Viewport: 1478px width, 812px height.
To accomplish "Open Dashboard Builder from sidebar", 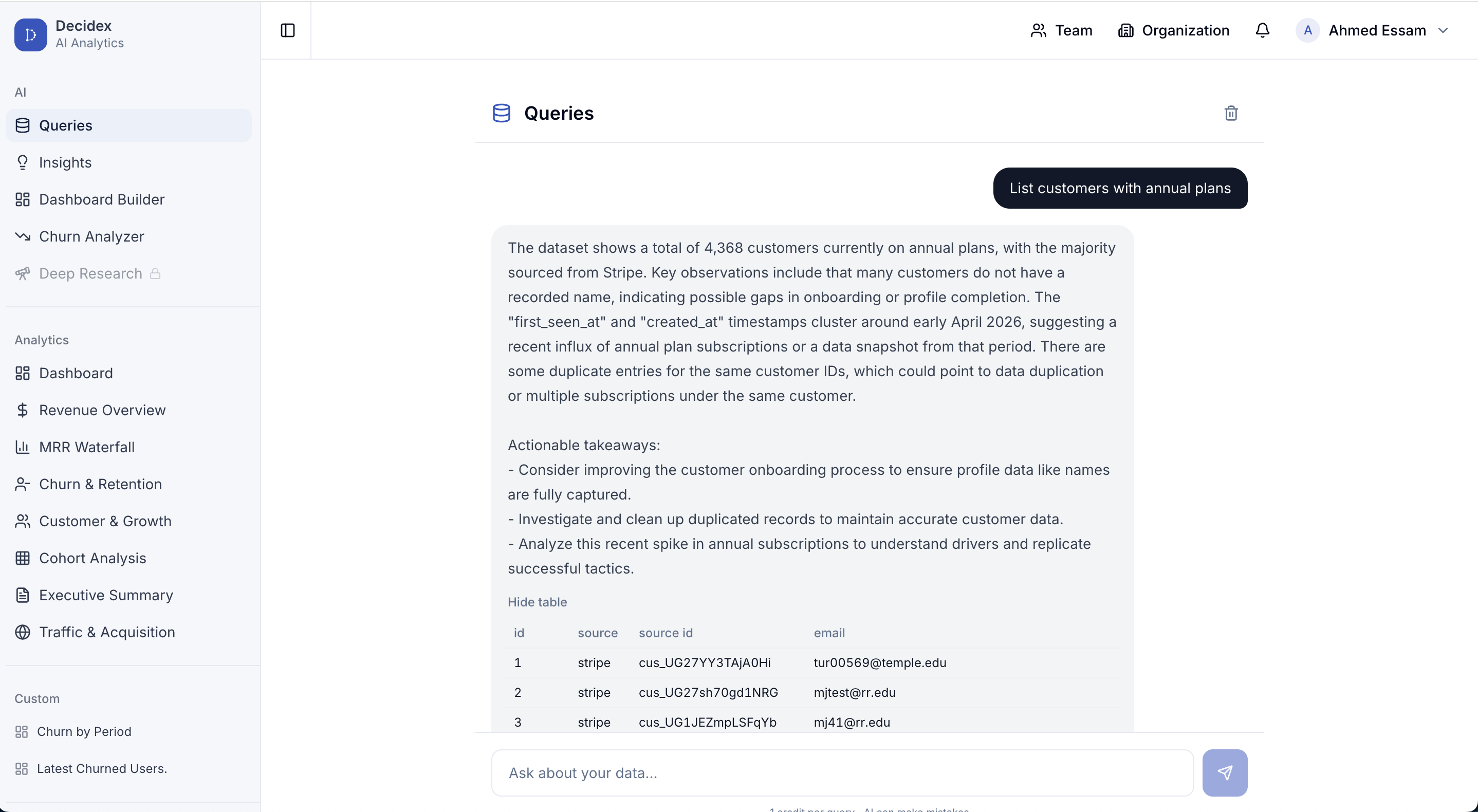I will coord(102,199).
